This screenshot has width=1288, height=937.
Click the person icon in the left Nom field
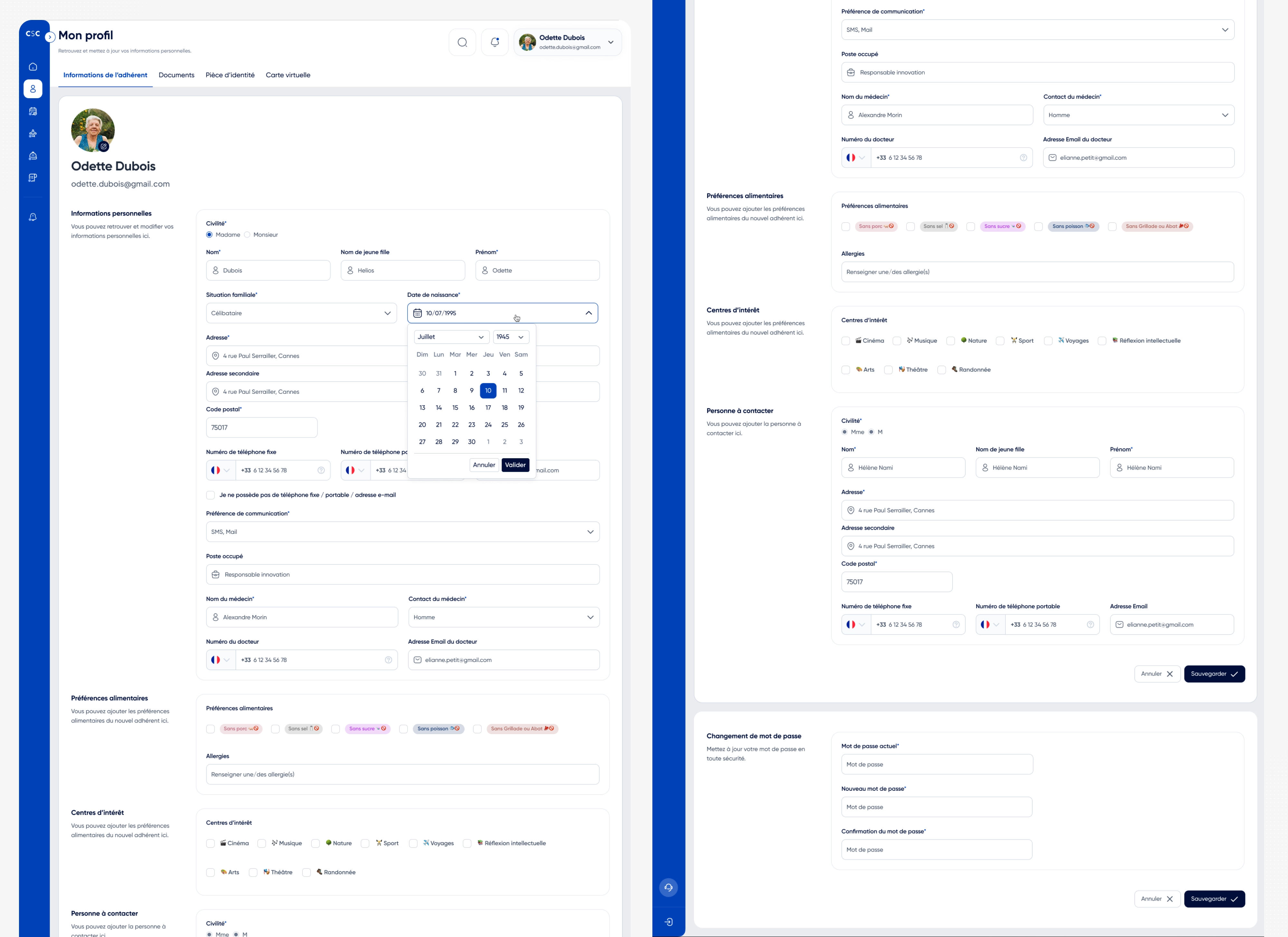[215, 270]
